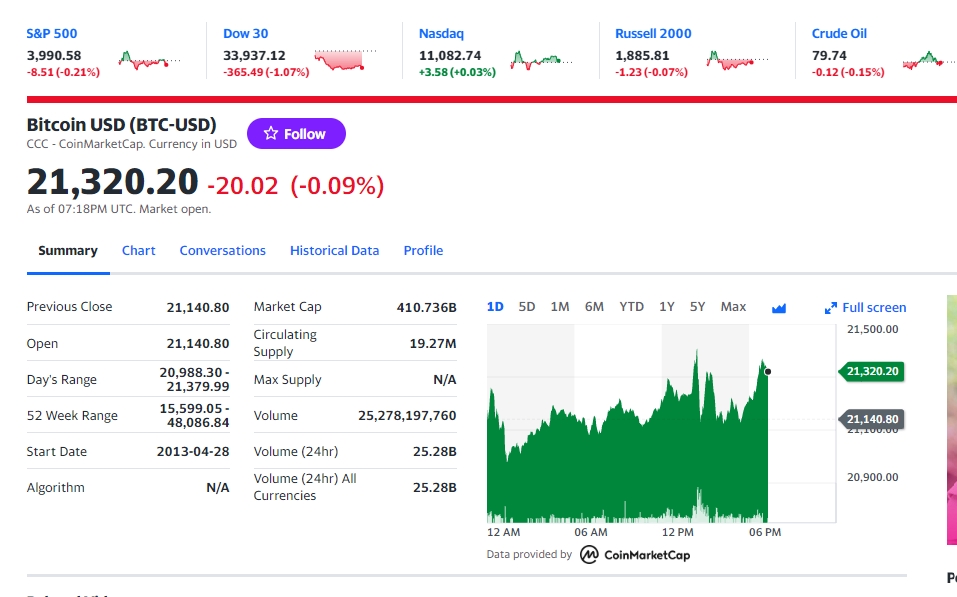Open the Crude Oil quote link
Screen dimensions: 957x597
point(839,34)
